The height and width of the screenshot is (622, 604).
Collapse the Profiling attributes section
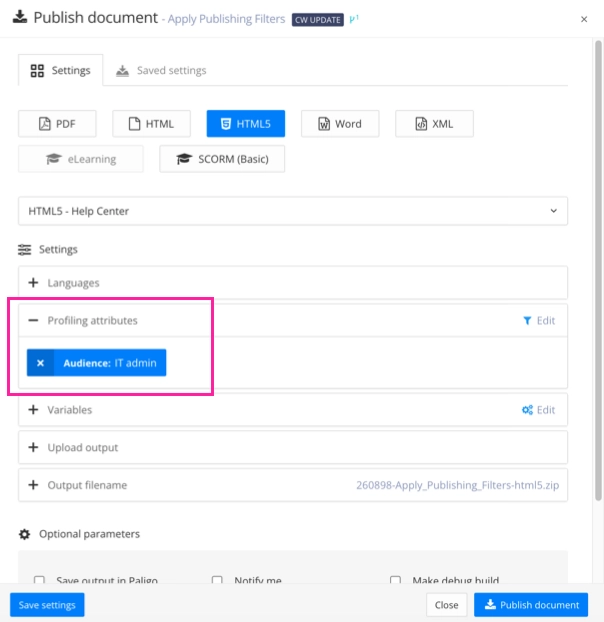coord(33,321)
